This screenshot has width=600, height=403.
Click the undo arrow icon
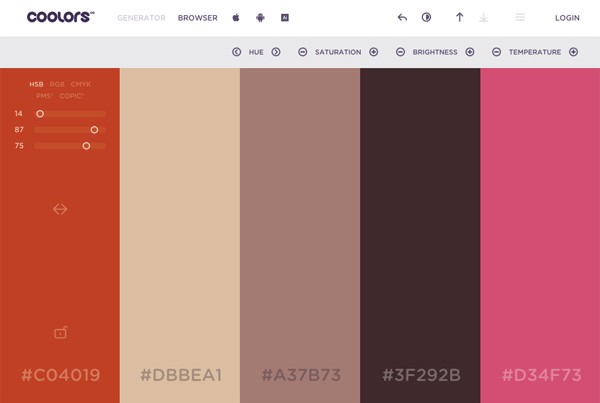pyautogui.click(x=402, y=18)
